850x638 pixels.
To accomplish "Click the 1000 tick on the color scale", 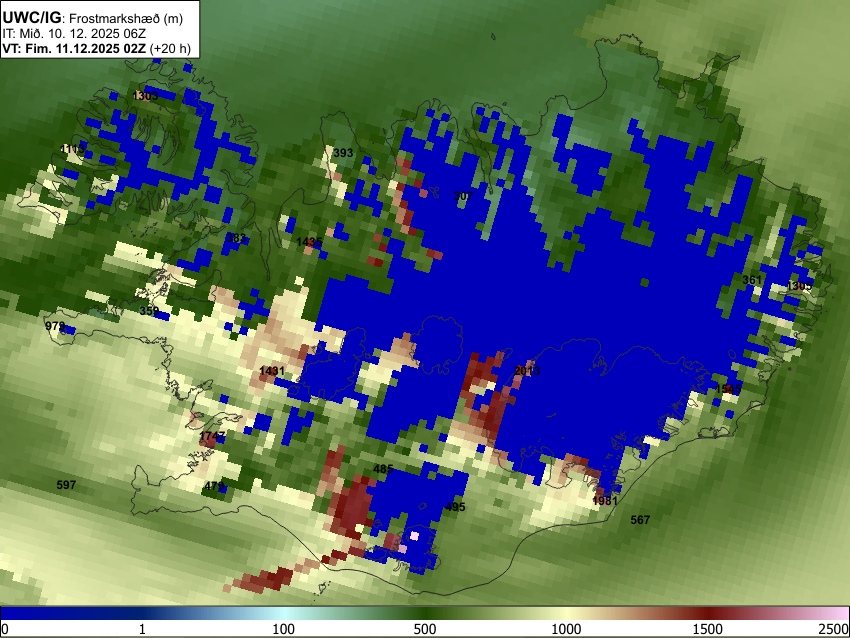I will 566,629.
